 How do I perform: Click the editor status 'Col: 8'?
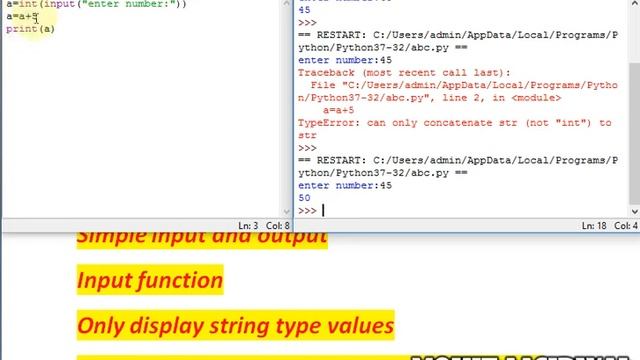click(x=278, y=226)
